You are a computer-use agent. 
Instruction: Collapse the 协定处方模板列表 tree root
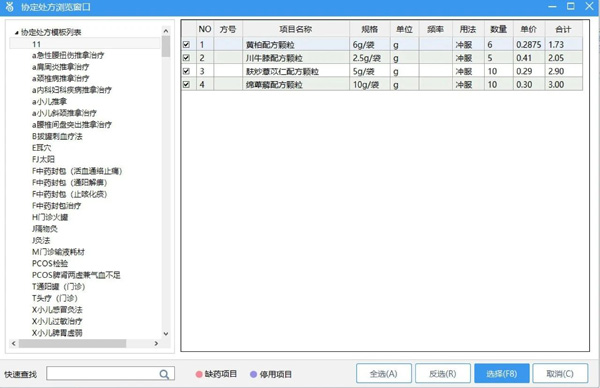tap(16, 33)
